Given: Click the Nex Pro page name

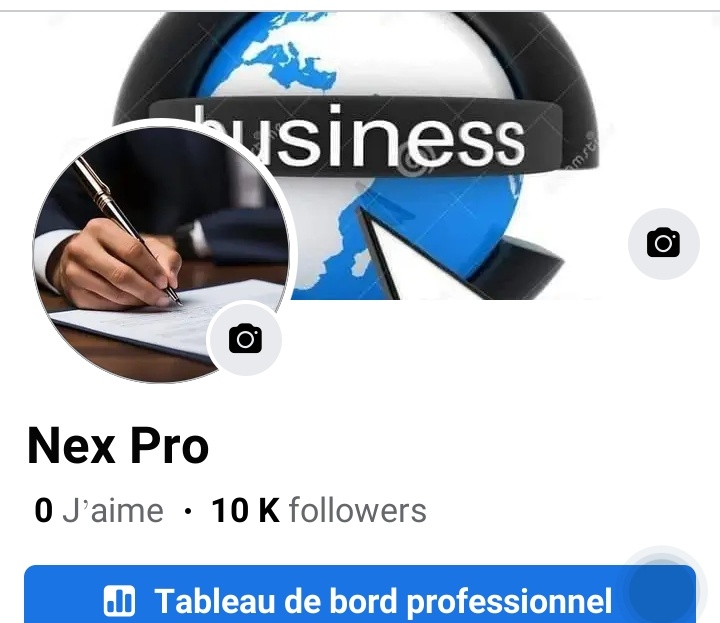Looking at the screenshot, I should point(118,446).
